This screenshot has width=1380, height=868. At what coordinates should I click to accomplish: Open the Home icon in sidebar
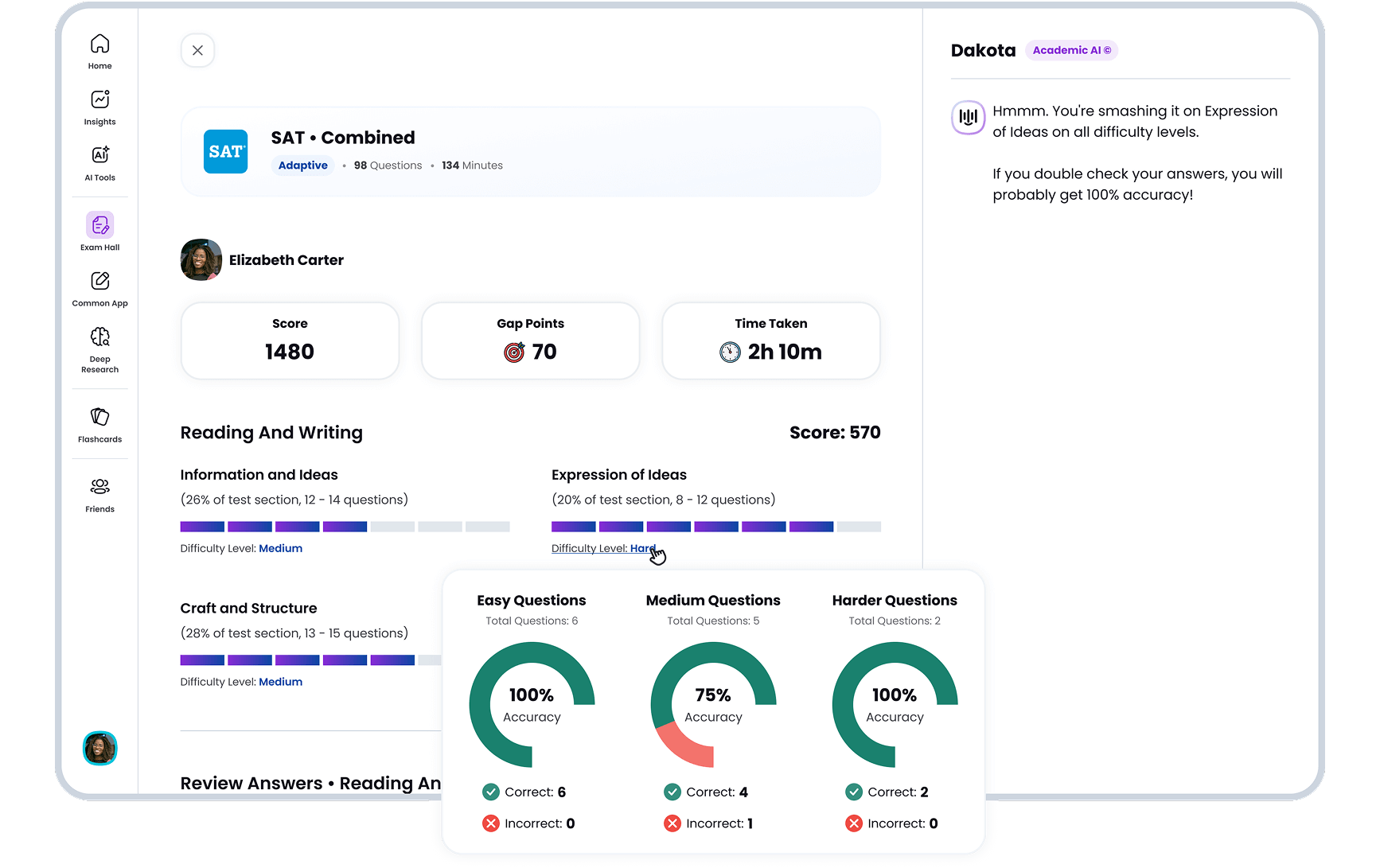(x=99, y=45)
